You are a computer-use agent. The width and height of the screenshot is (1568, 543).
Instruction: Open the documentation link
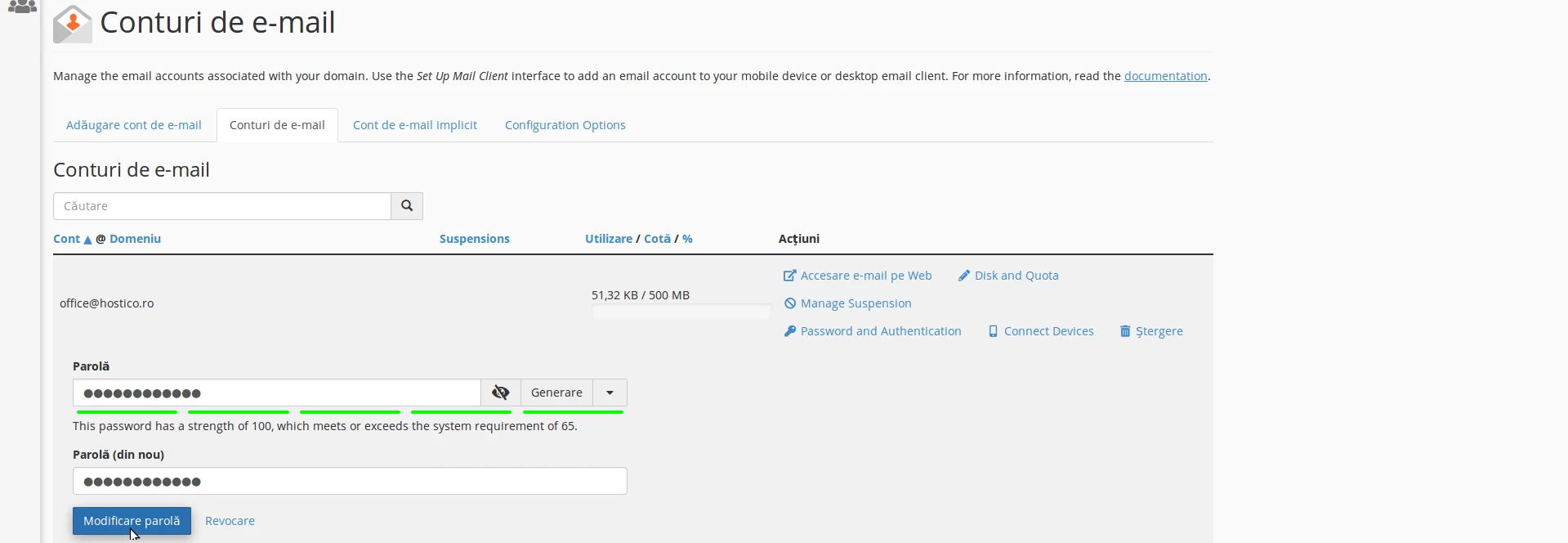click(1166, 76)
